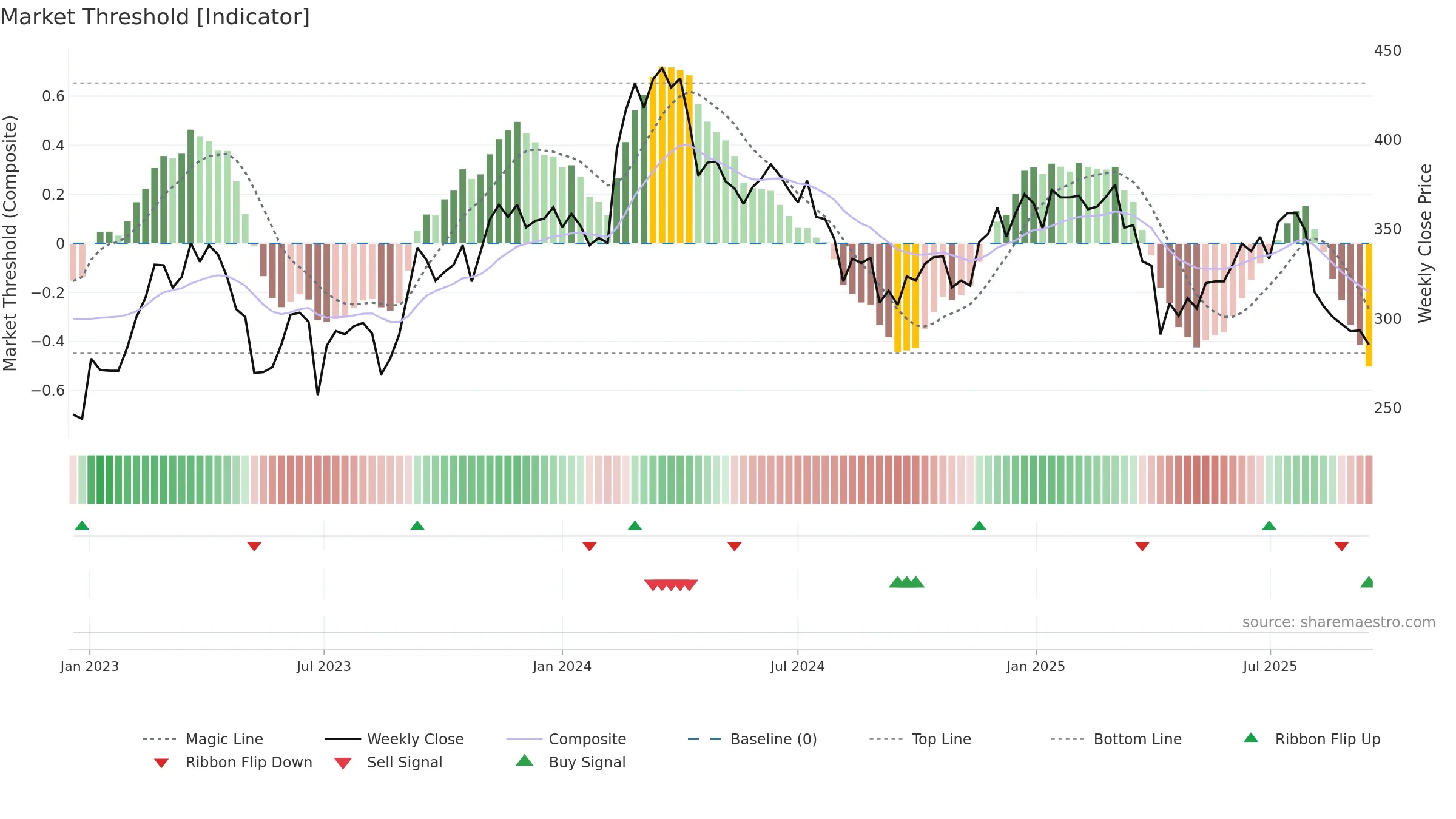Click the red Sell Signal legend triangle
1456x819 pixels.
click(343, 763)
